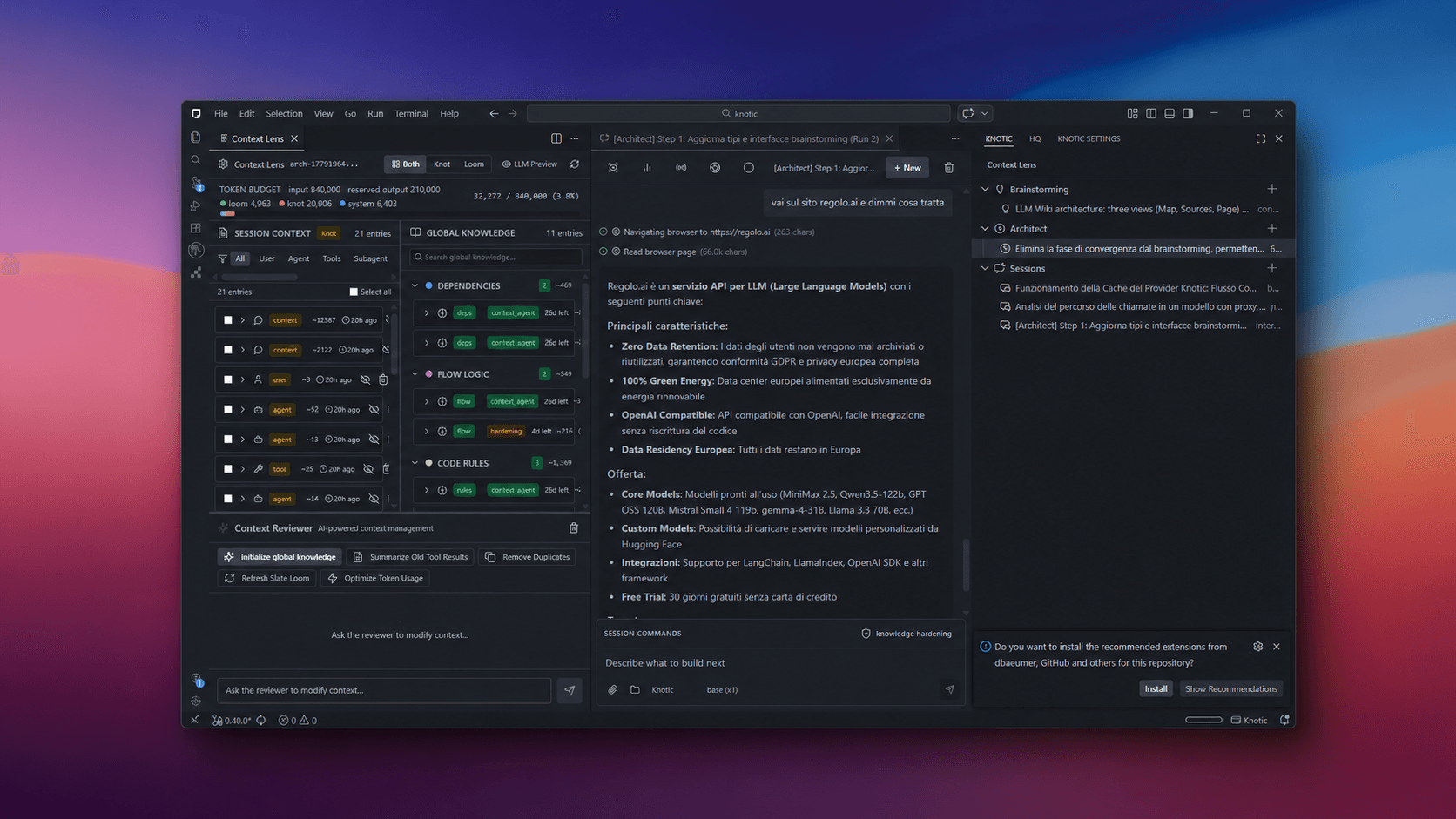This screenshot has height=819, width=1456.
Task: Open Accounts icon in activity bar
Action: [197, 679]
